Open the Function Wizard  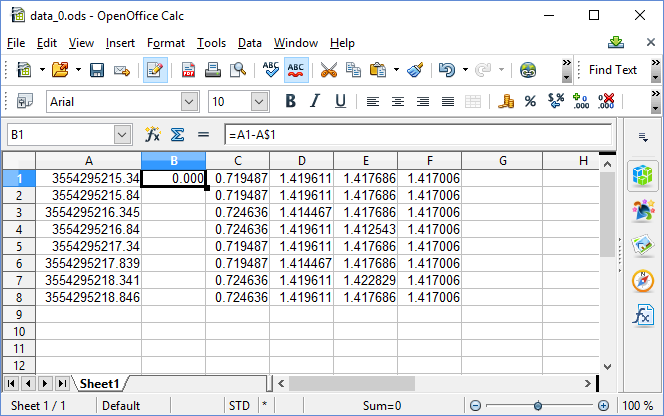[x=153, y=134]
